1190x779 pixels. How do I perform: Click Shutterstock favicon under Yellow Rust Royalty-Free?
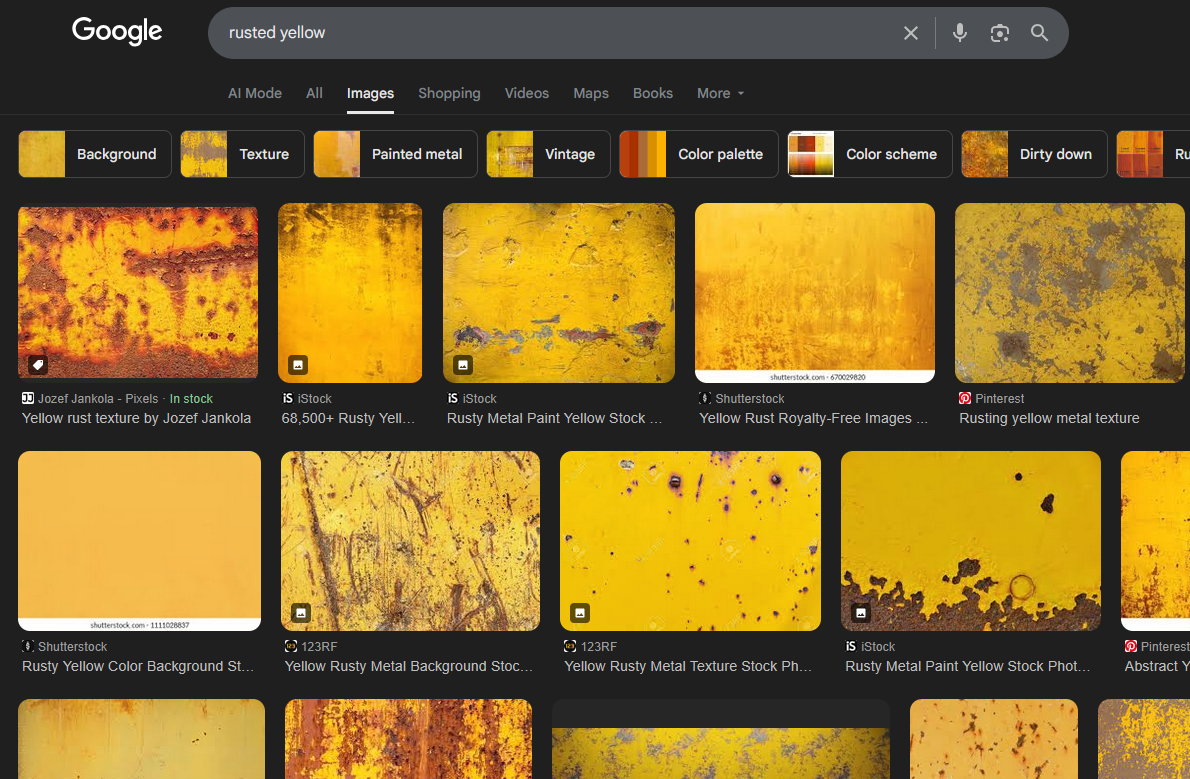[705, 398]
